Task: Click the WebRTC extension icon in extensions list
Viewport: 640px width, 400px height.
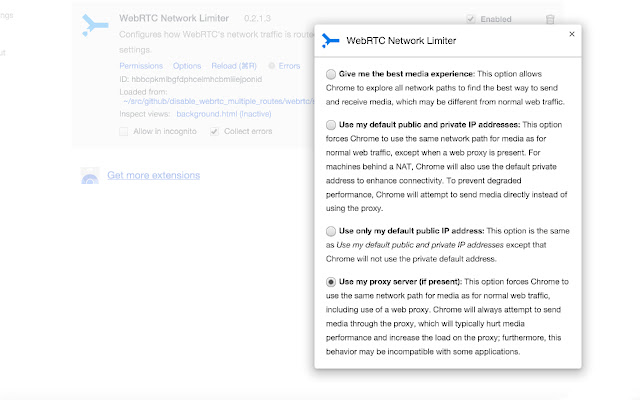Action: coord(95,25)
